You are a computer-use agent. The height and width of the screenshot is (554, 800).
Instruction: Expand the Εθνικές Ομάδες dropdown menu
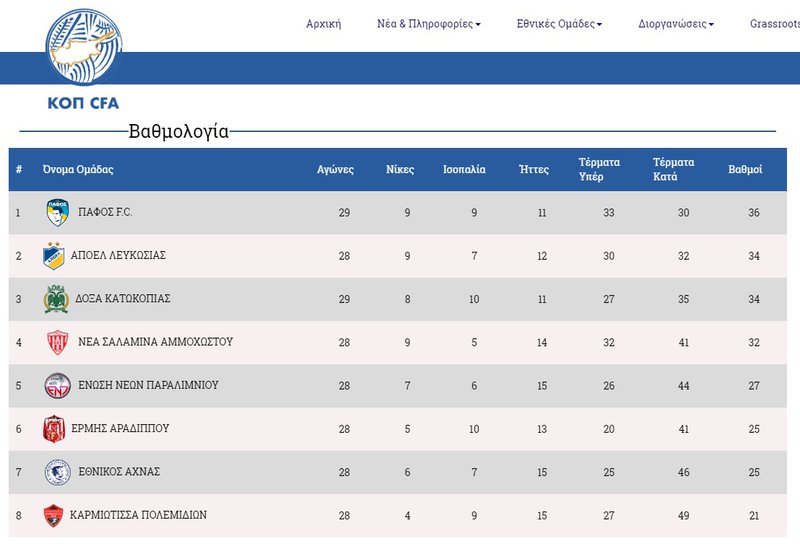point(559,24)
